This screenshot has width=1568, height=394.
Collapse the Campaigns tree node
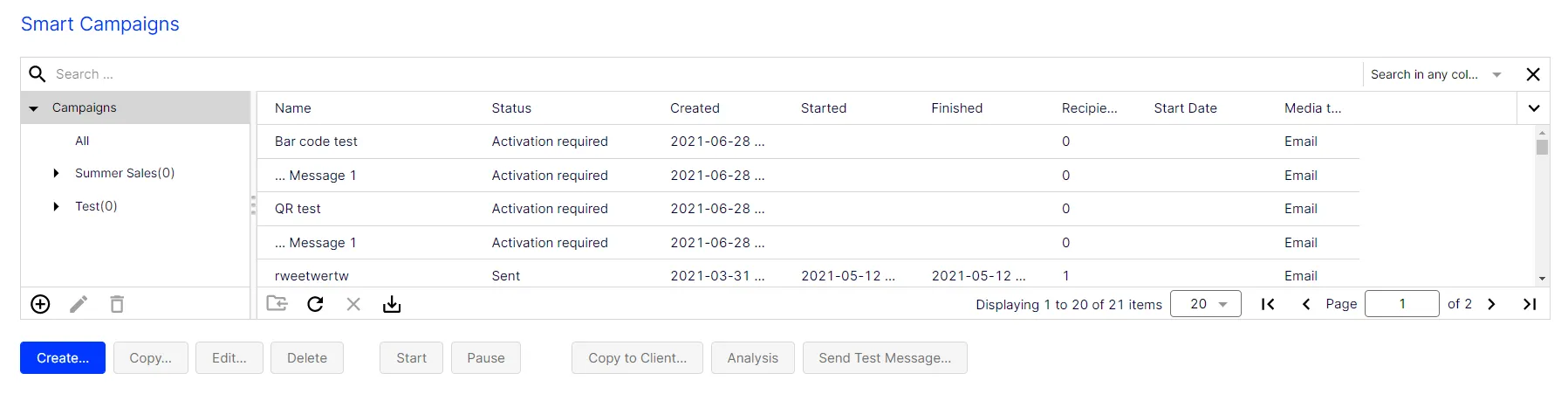(x=34, y=108)
